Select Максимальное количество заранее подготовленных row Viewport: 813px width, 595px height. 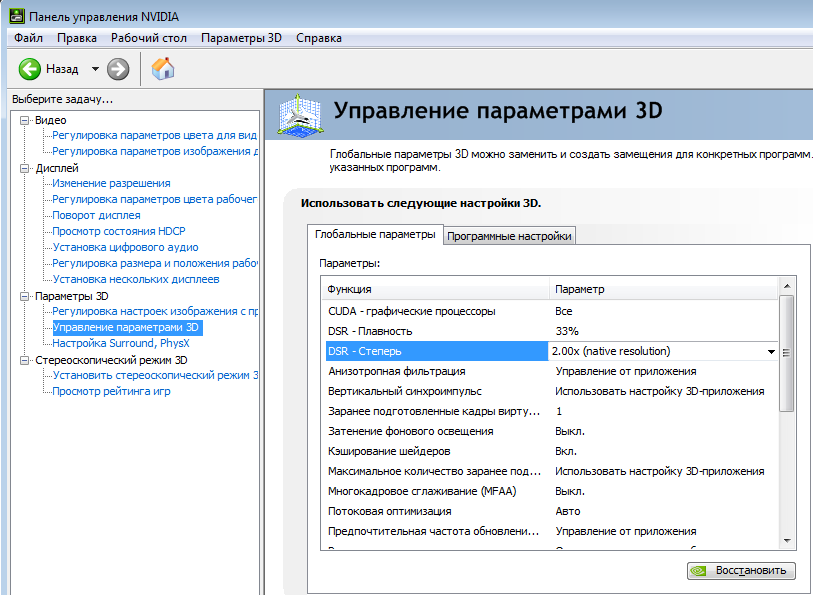[551, 472]
